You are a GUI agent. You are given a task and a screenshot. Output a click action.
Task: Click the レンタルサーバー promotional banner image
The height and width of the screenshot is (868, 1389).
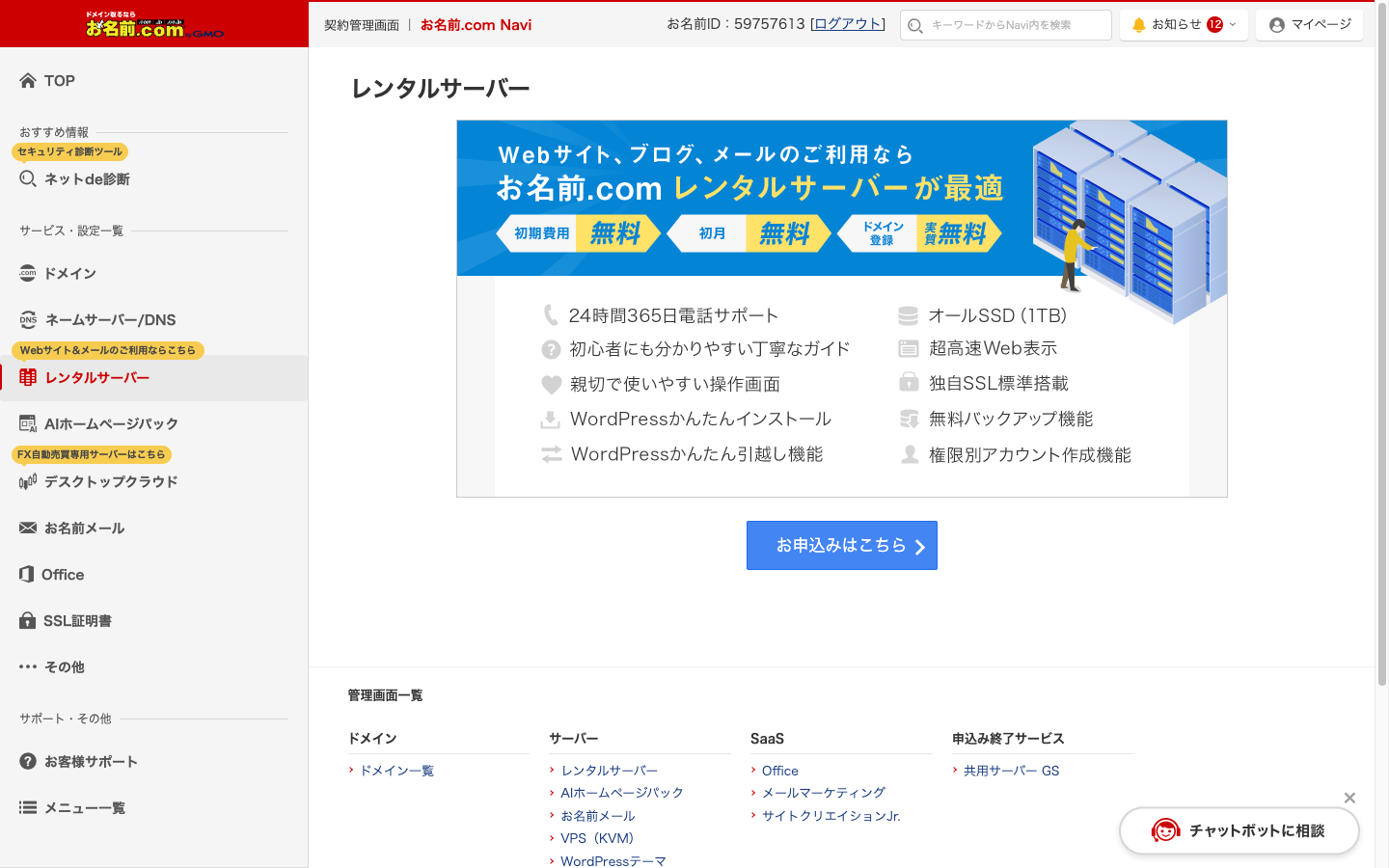(x=841, y=309)
